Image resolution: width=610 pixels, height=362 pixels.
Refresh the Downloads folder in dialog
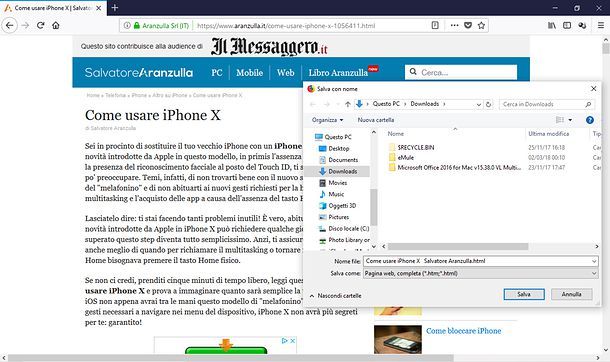click(x=489, y=104)
